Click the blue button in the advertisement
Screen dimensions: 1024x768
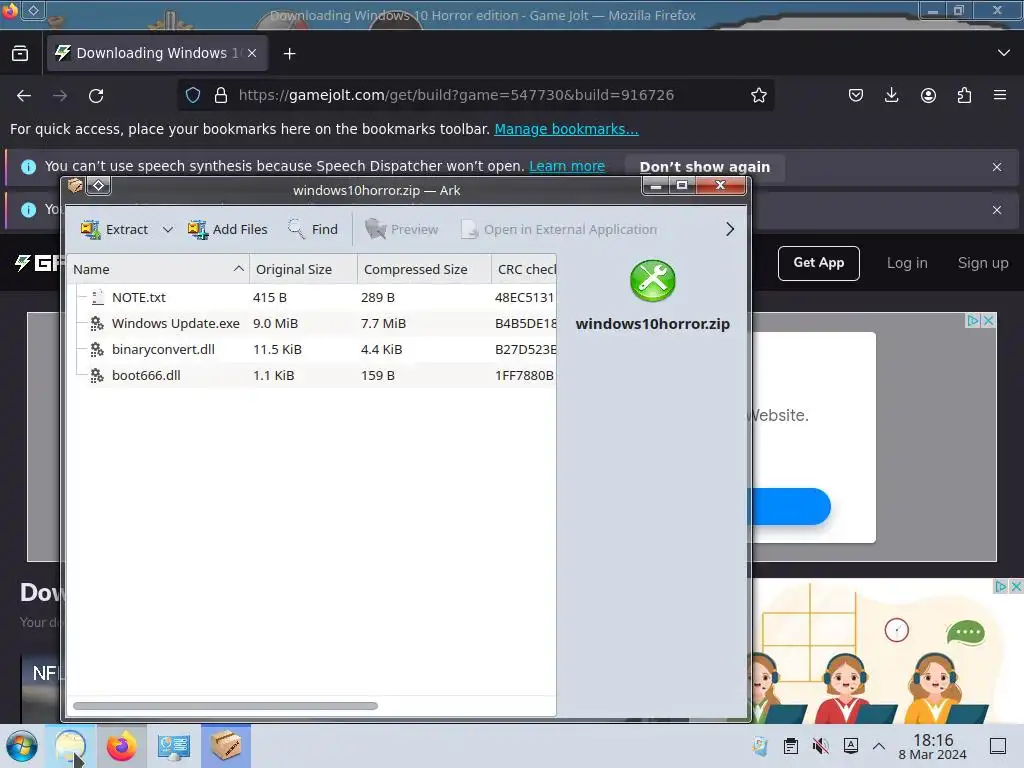coord(788,506)
